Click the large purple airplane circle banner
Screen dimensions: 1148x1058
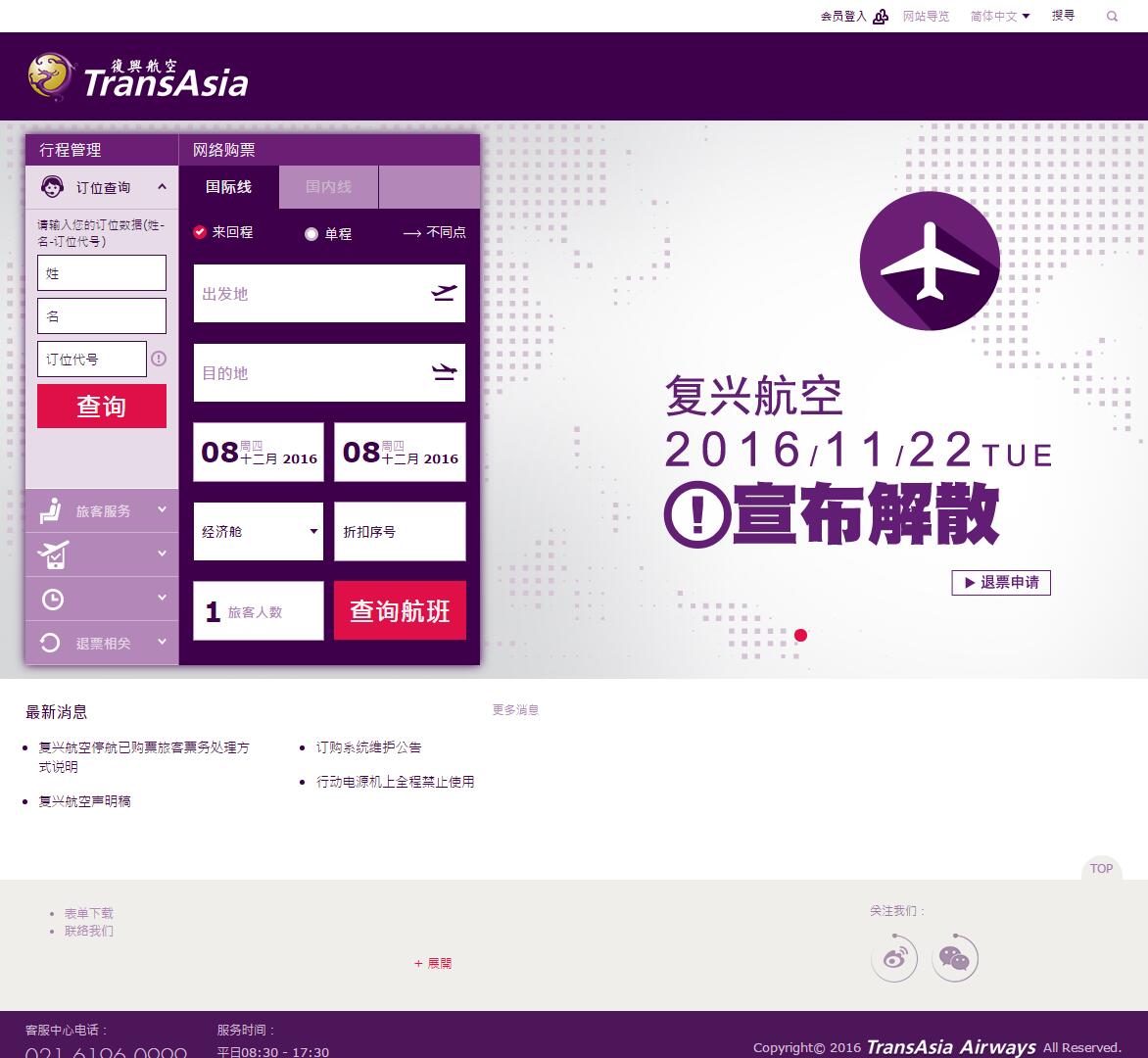point(930,261)
